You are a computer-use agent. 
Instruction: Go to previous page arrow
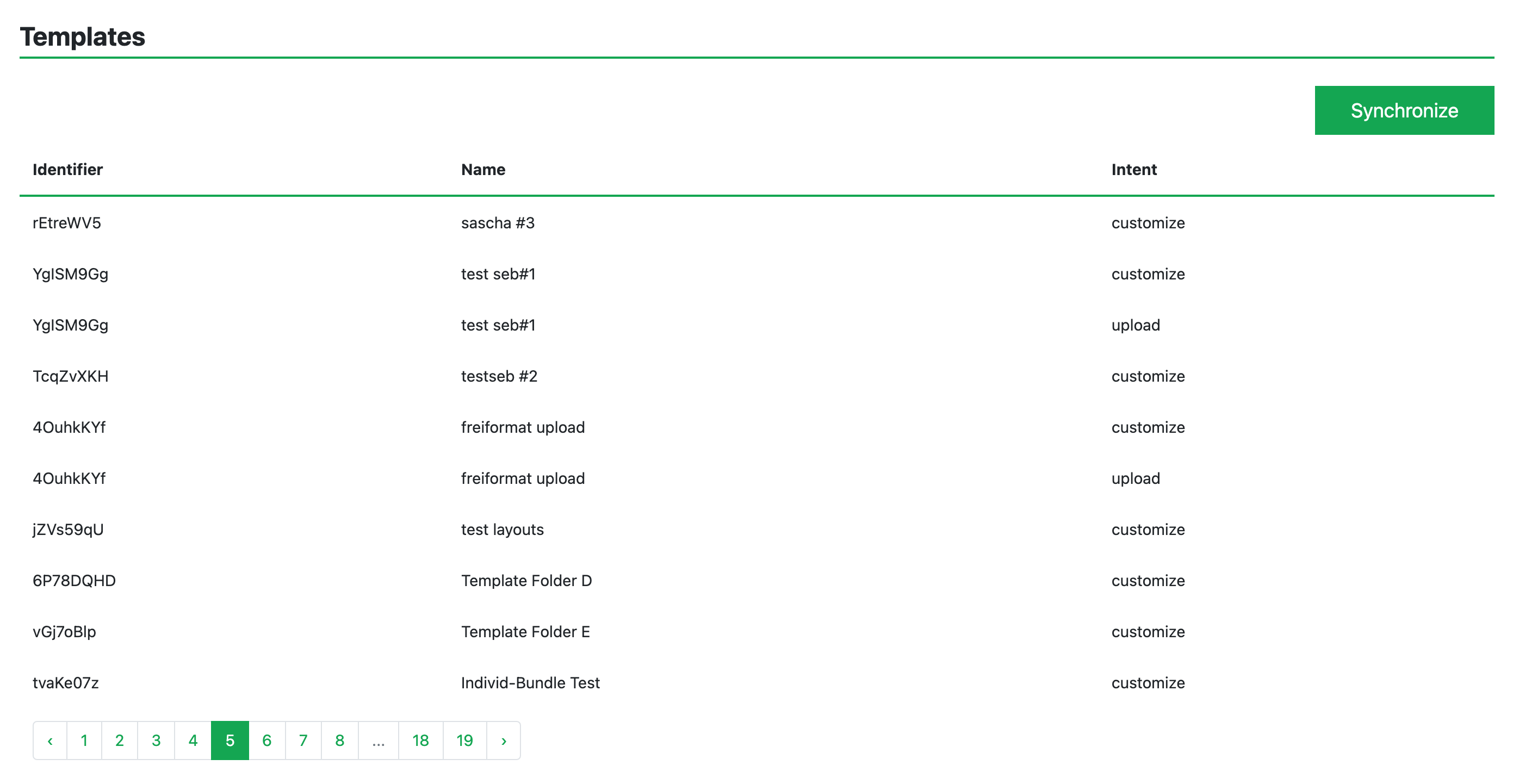50,740
